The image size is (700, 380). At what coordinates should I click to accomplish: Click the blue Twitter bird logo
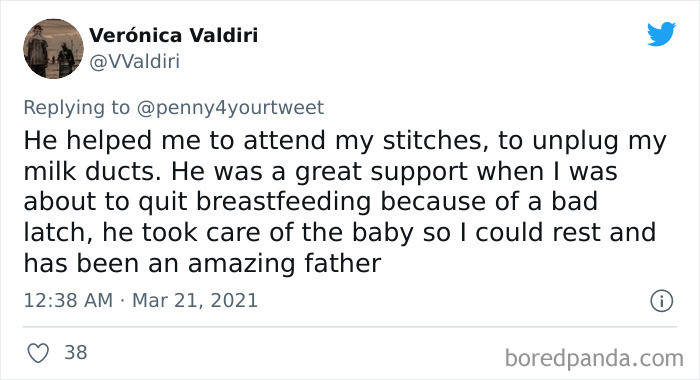[x=661, y=33]
